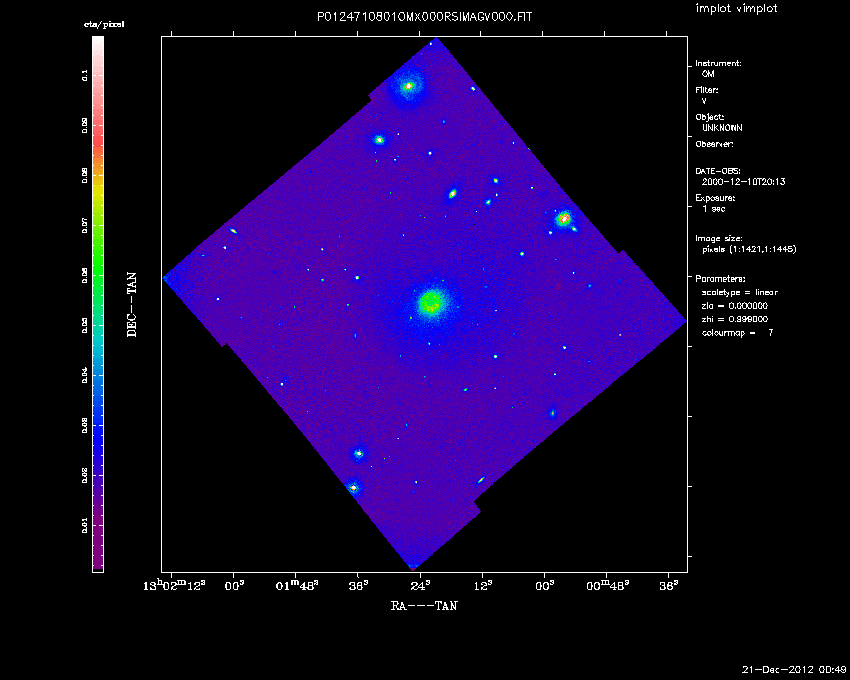The height and width of the screenshot is (680, 850).
Task: Click the 0.07 colorbar tick label
Action: [x=85, y=225]
